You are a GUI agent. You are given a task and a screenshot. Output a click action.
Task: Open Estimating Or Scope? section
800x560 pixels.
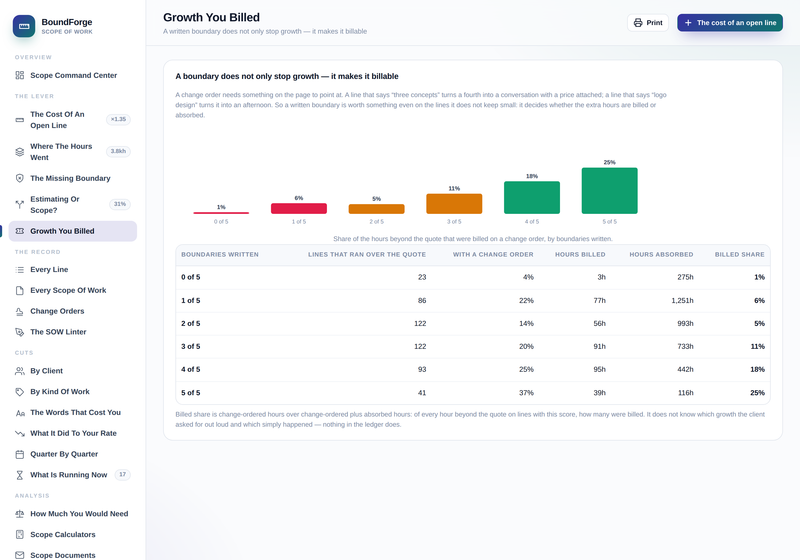pos(73,205)
